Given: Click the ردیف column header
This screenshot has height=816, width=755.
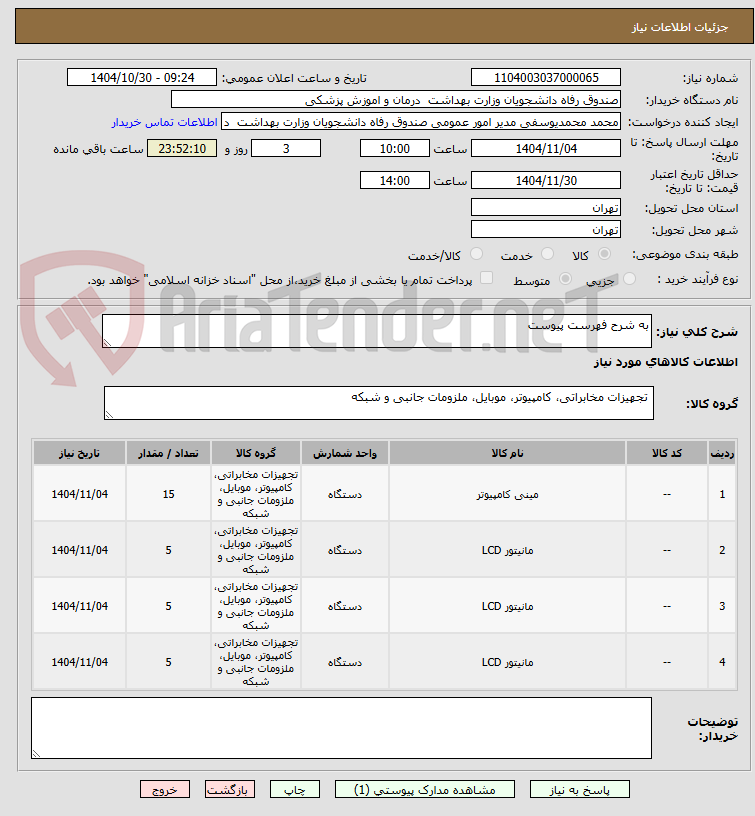Looking at the screenshot, I should [x=722, y=453].
